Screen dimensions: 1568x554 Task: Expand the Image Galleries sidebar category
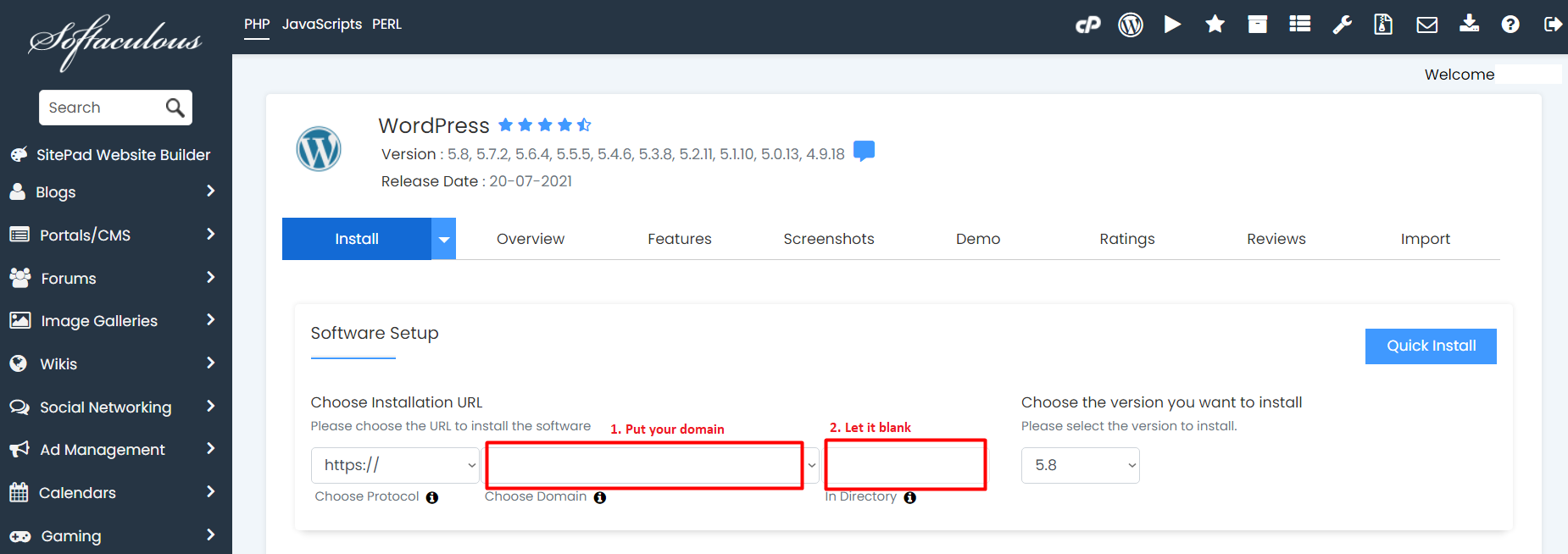click(x=115, y=320)
